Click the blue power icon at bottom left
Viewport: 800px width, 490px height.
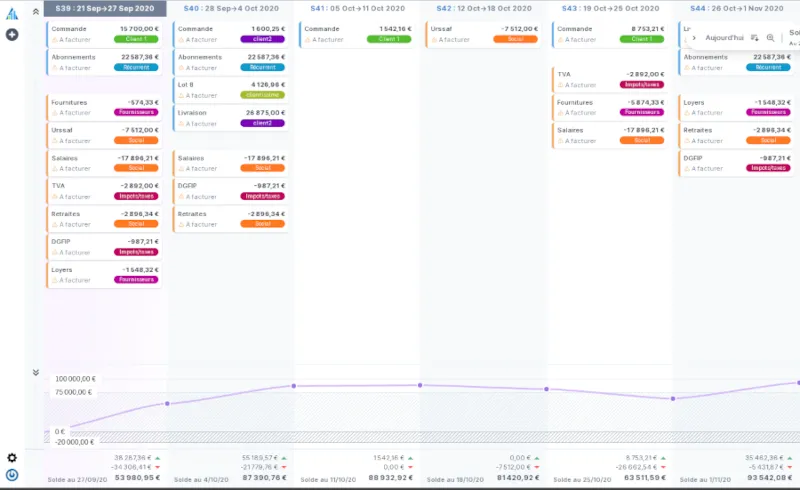12,475
